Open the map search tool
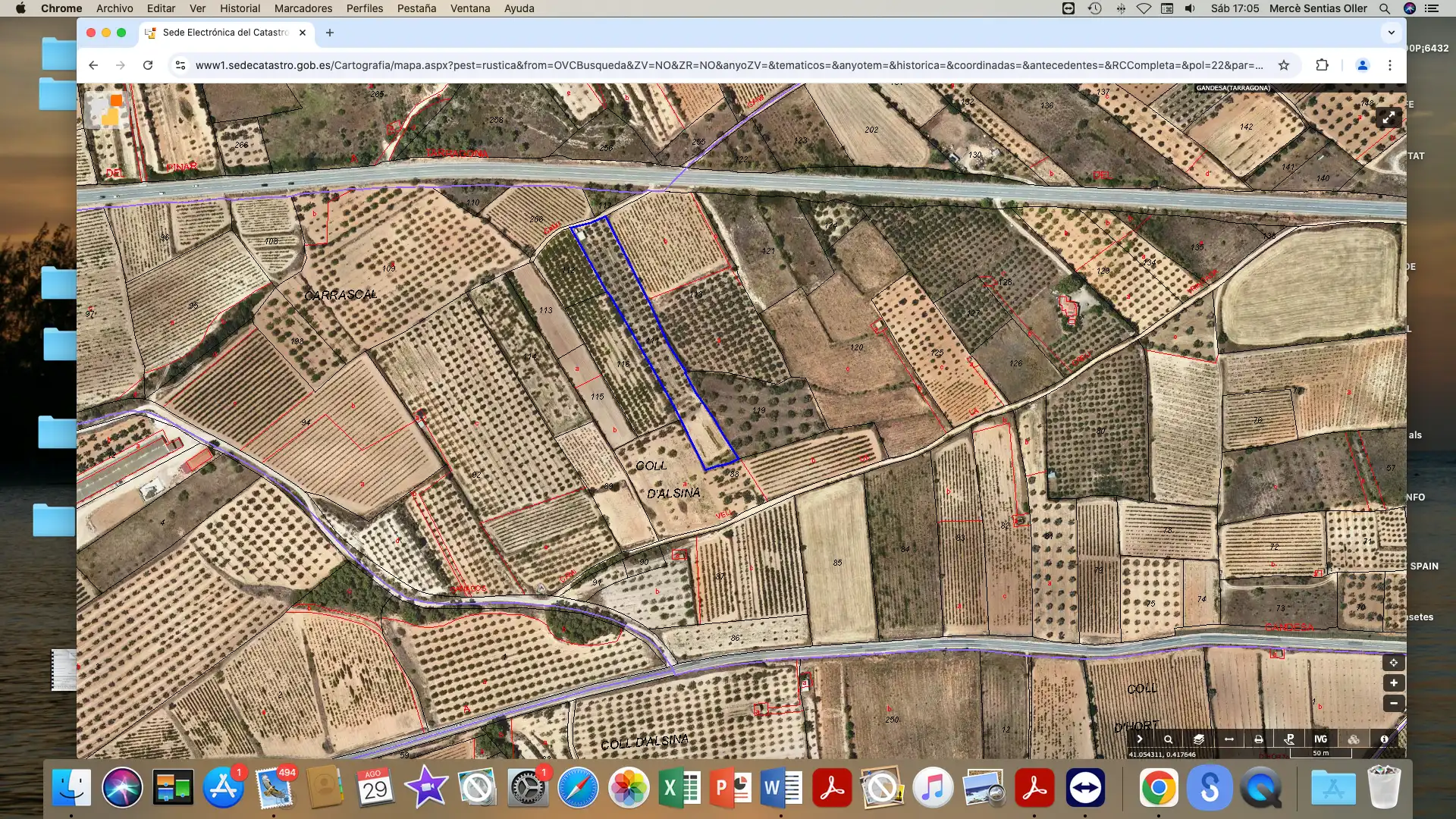1456x819 pixels. (1169, 739)
